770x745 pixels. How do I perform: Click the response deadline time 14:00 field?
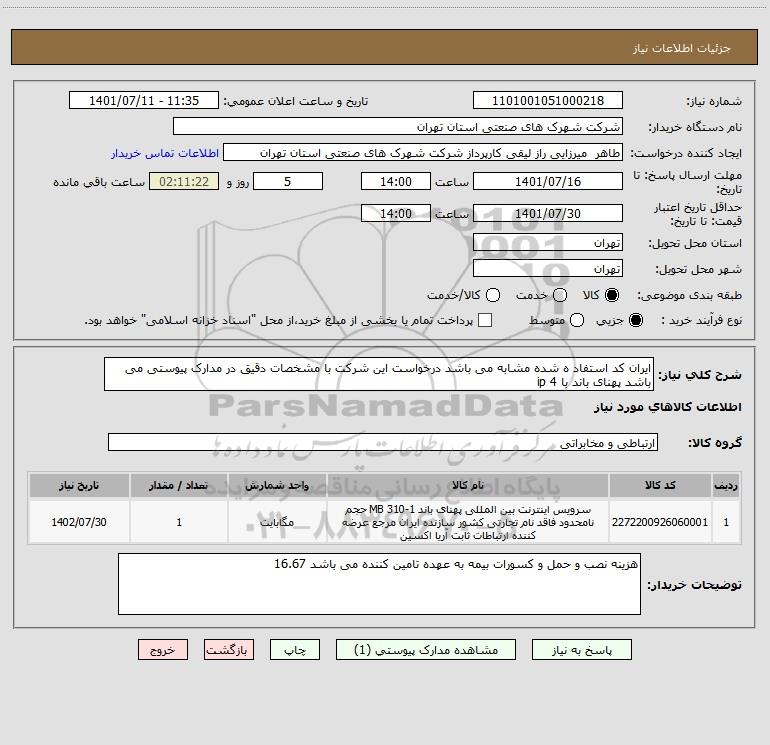coord(396,182)
